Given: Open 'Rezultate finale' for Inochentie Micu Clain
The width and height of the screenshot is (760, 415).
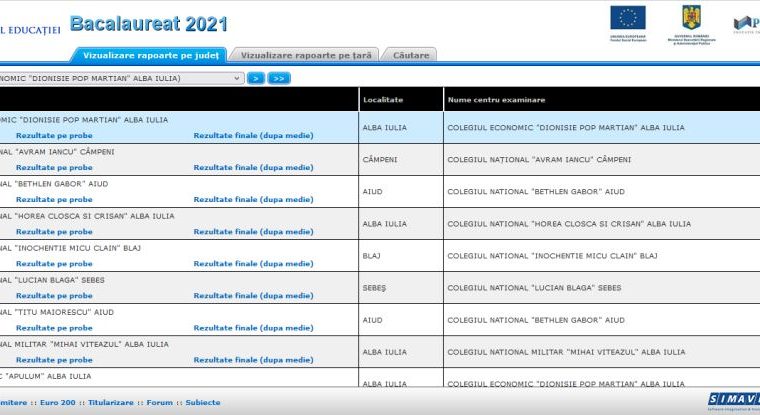Looking at the screenshot, I should click(253, 264).
